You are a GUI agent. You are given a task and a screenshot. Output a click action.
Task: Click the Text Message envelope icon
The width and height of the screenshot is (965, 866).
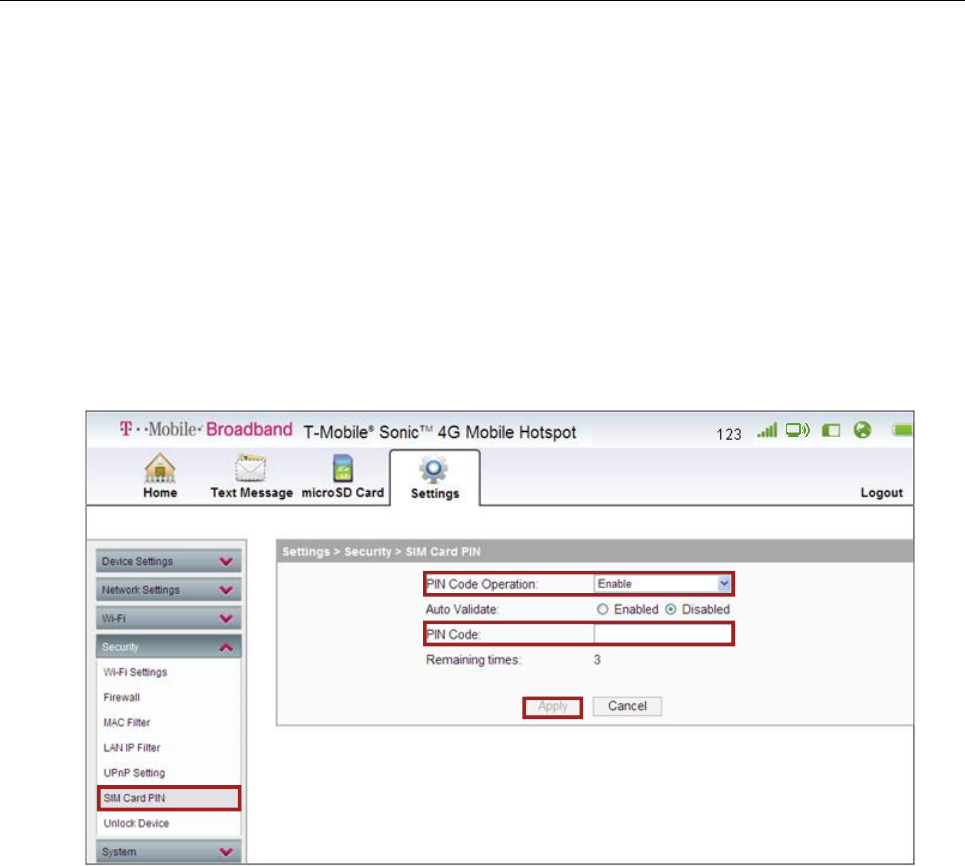tap(251, 469)
